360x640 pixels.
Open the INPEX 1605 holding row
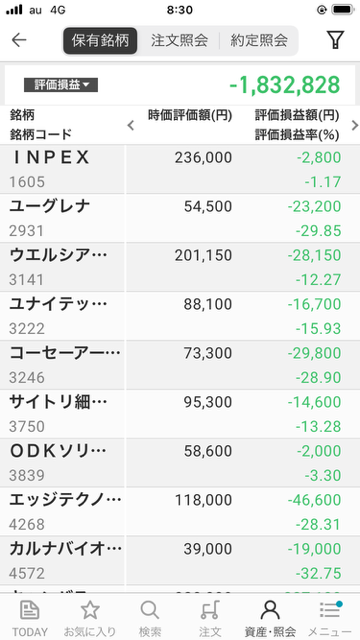tap(180, 169)
